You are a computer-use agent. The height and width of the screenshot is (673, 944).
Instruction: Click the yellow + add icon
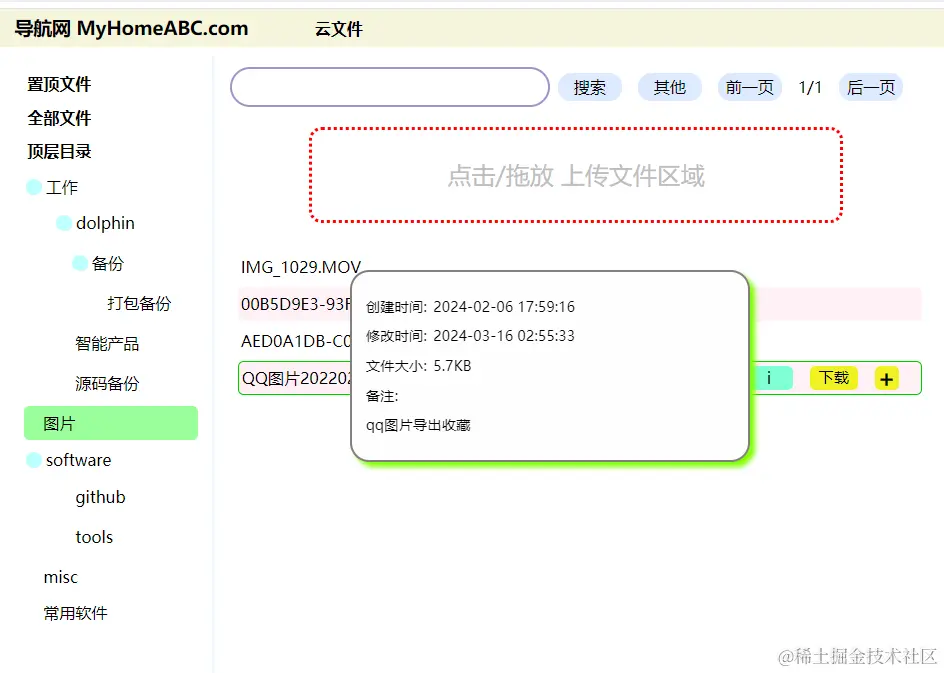885,378
